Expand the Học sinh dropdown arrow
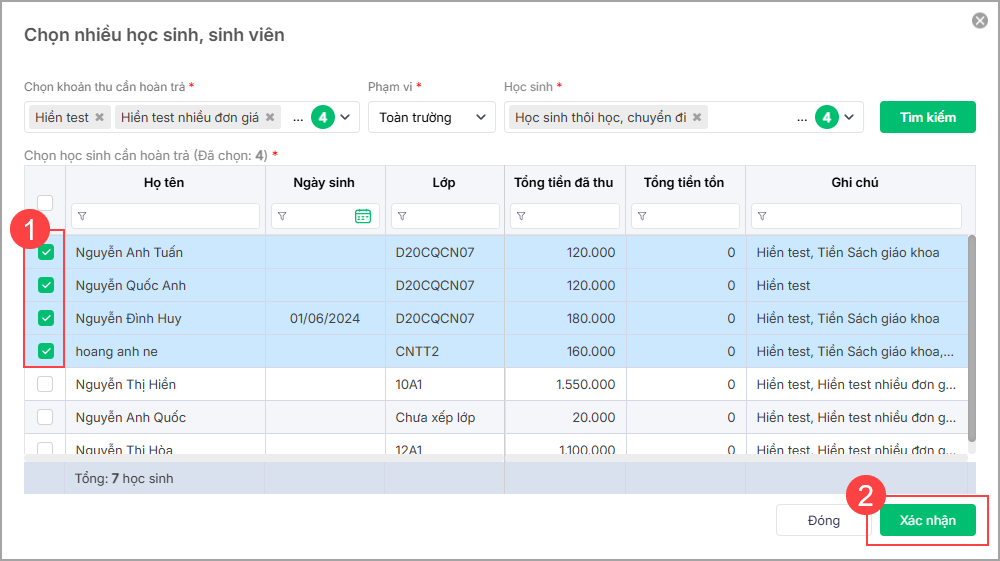This screenshot has width=1000, height=561. click(850, 117)
